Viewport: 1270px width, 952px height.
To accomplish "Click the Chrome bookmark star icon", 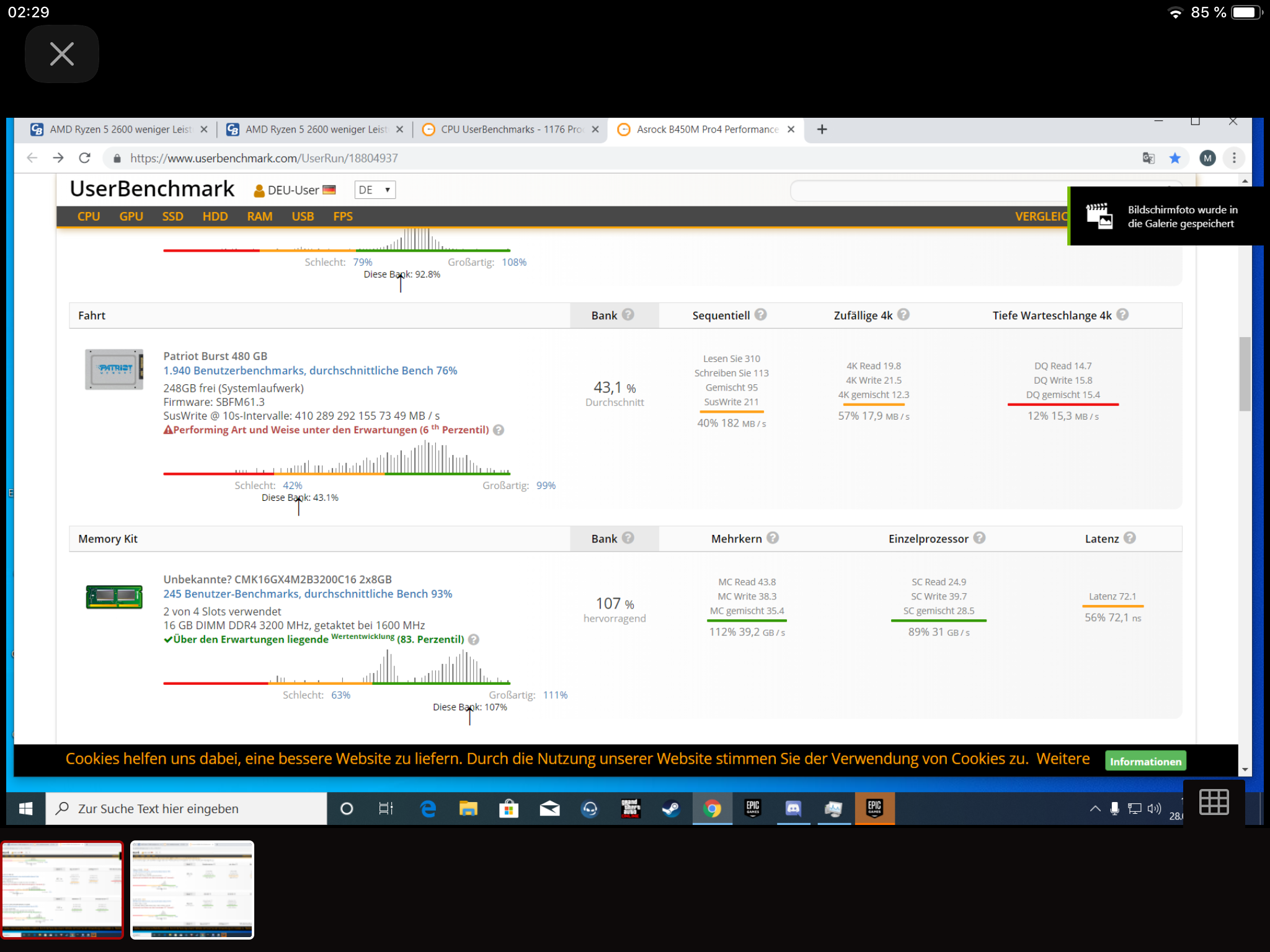I will pyautogui.click(x=1175, y=158).
